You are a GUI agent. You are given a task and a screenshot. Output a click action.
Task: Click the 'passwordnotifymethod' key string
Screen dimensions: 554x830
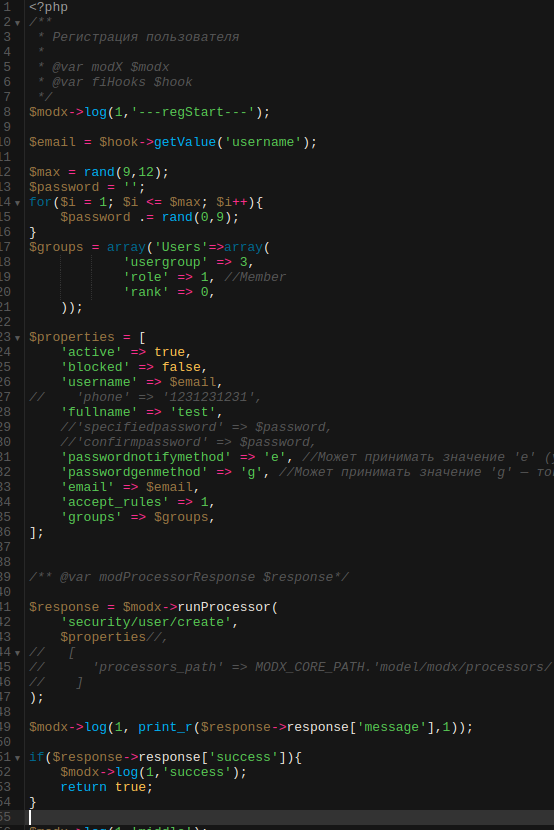(146, 457)
